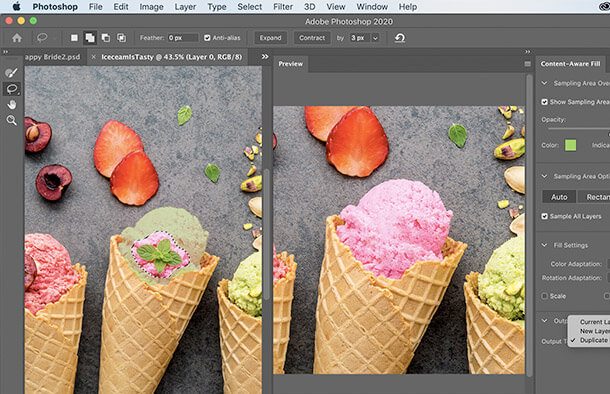The height and width of the screenshot is (394, 610).
Task: Show more document tabs double-arrow
Action: click(x=265, y=57)
